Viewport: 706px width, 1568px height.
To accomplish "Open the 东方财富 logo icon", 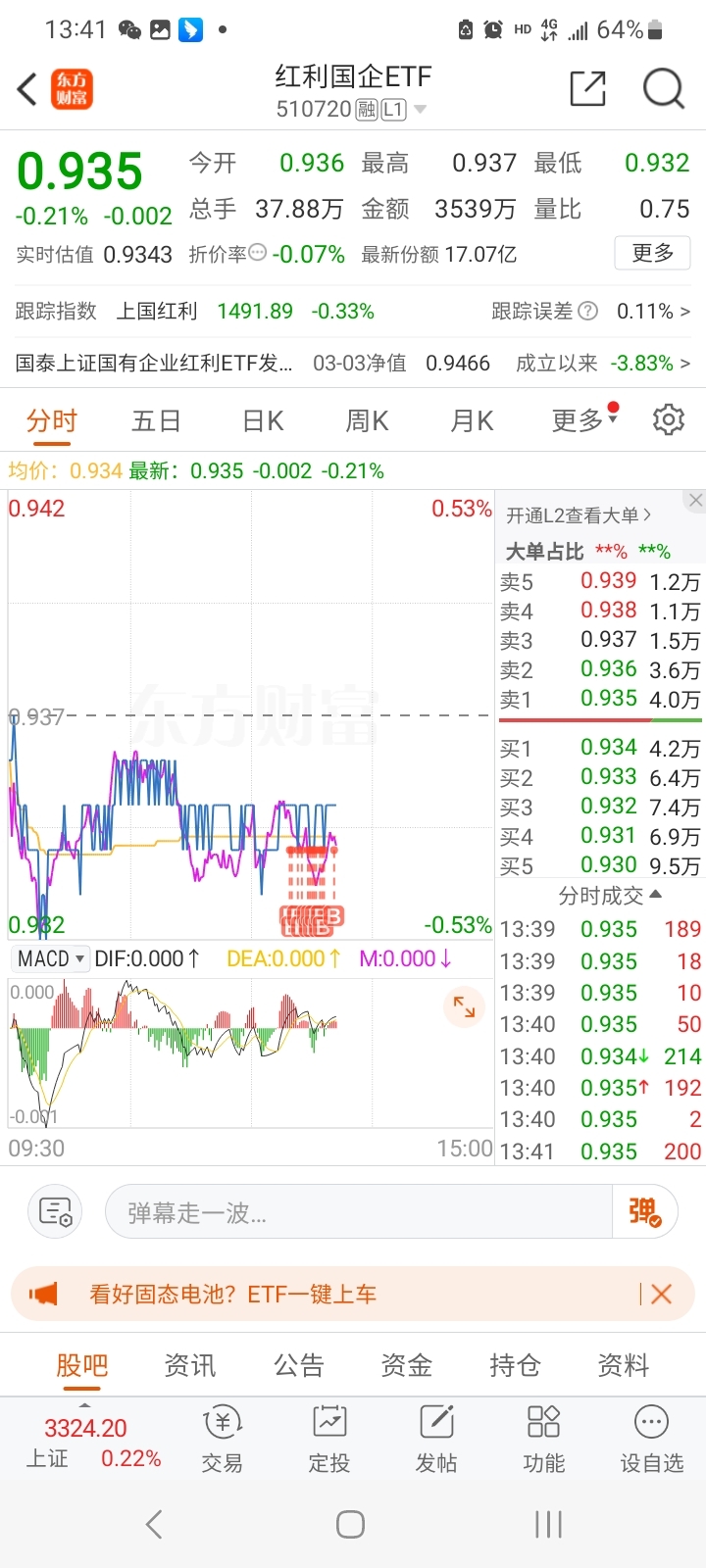I will point(72,89).
